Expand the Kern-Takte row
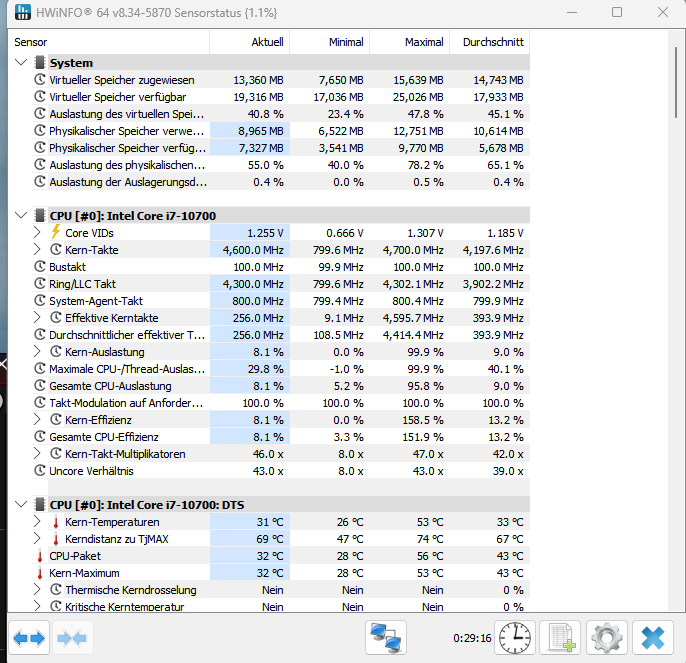Screen dimensions: 686x663 tap(37, 249)
